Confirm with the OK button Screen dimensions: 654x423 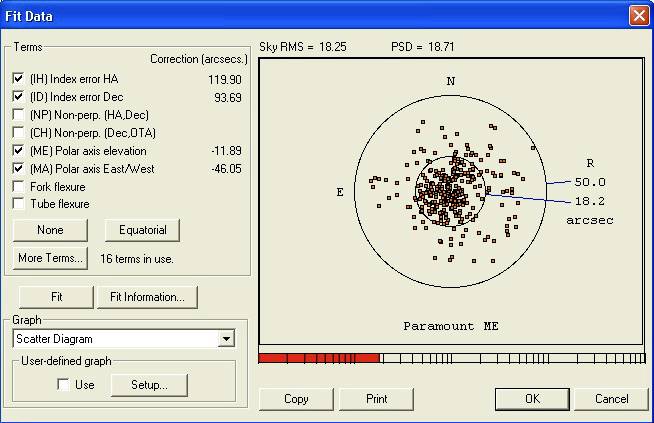[532, 398]
